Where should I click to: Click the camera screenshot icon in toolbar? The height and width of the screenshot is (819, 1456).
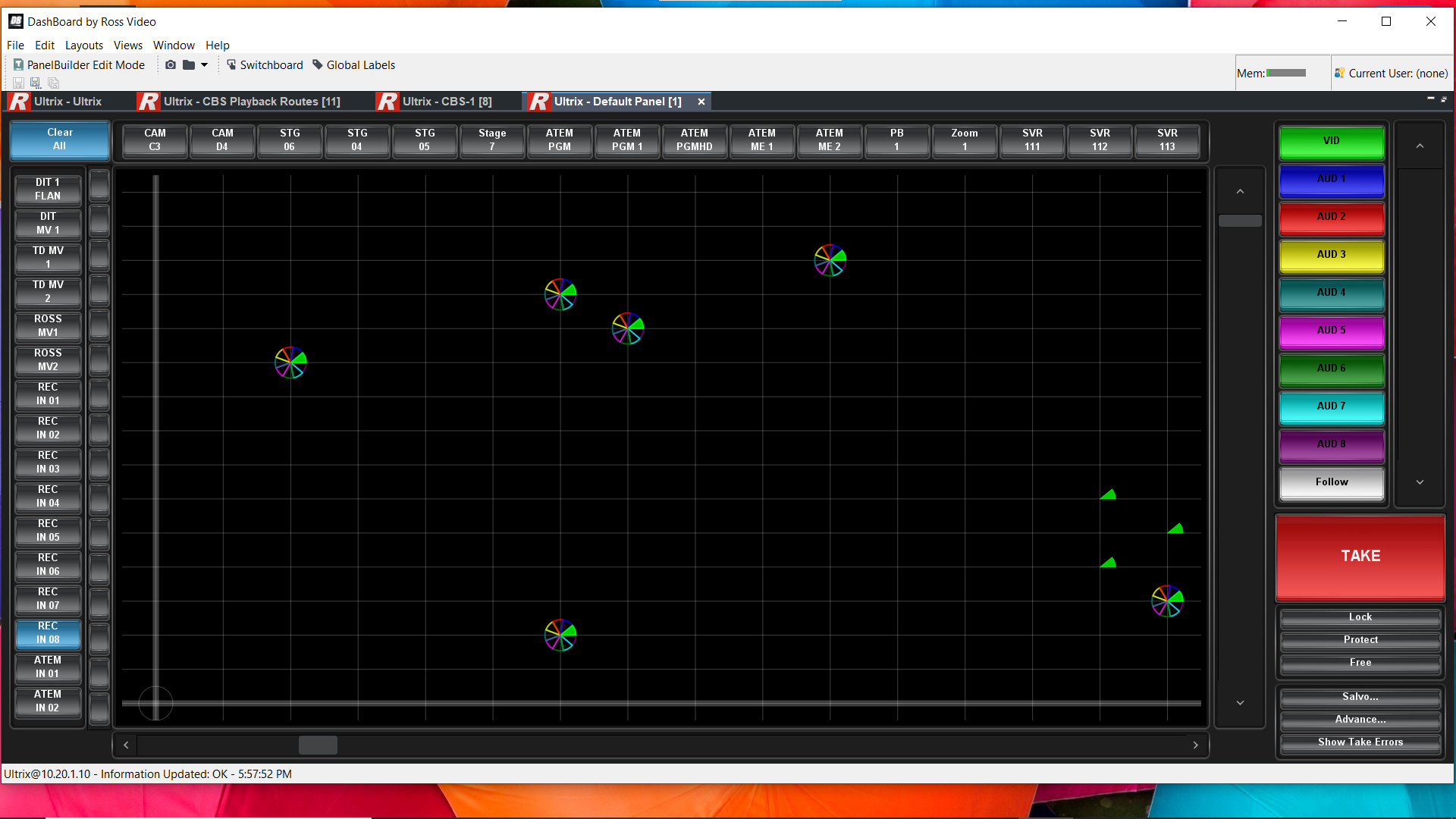pos(171,65)
